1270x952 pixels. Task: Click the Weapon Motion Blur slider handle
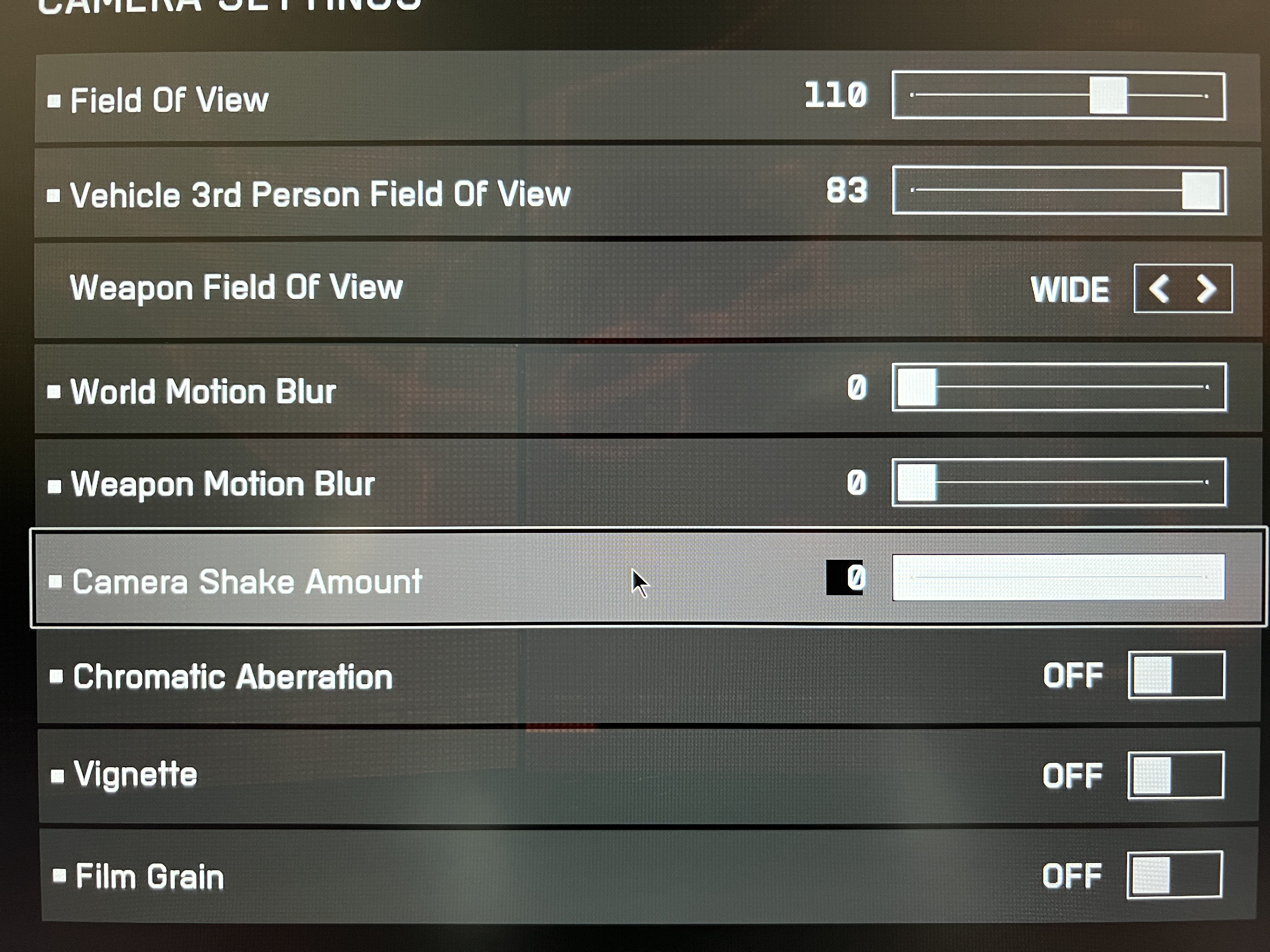(x=917, y=483)
